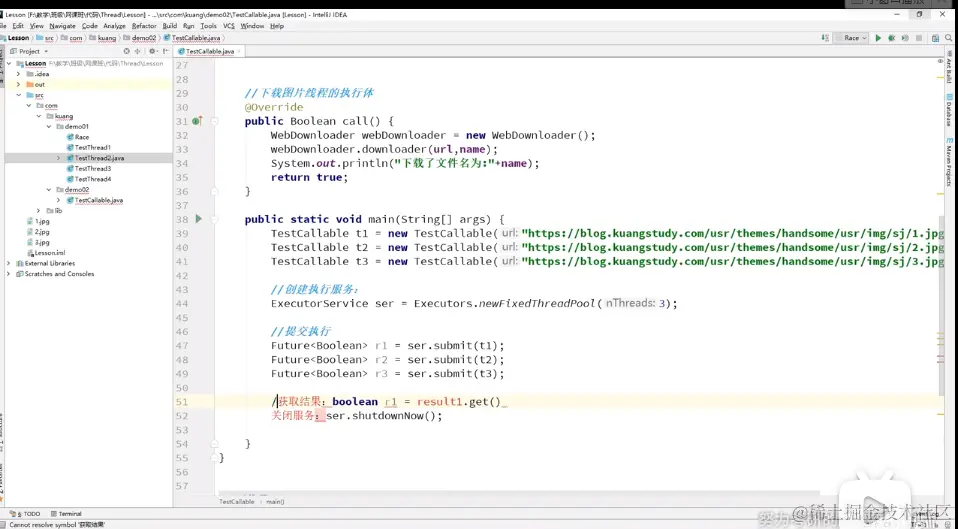The height and width of the screenshot is (529, 958).
Task: Open Search Everywhere magnifier icon
Action: (949, 38)
